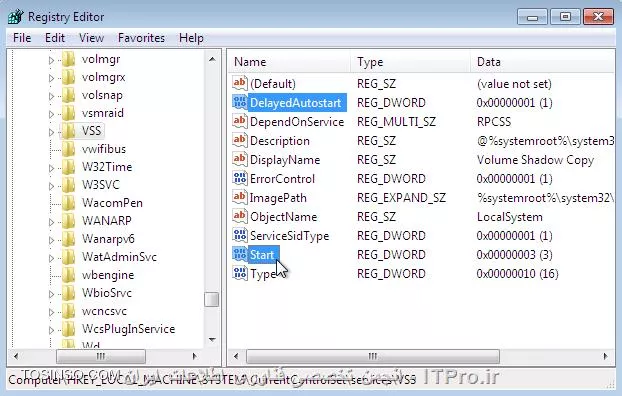Click the 0x00000003 (3) data cell
This screenshot has width=622, height=396.
click(514, 254)
